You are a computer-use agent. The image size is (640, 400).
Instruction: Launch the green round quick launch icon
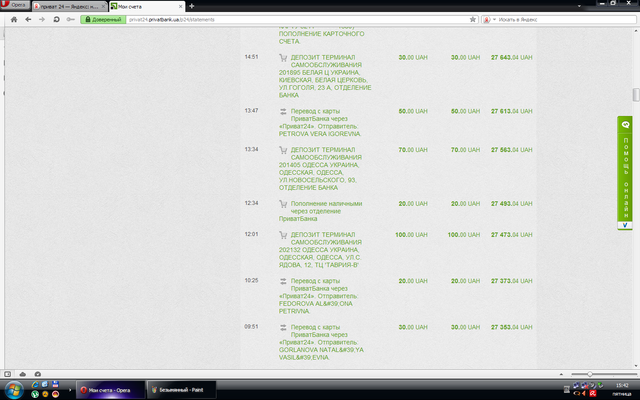point(35,394)
